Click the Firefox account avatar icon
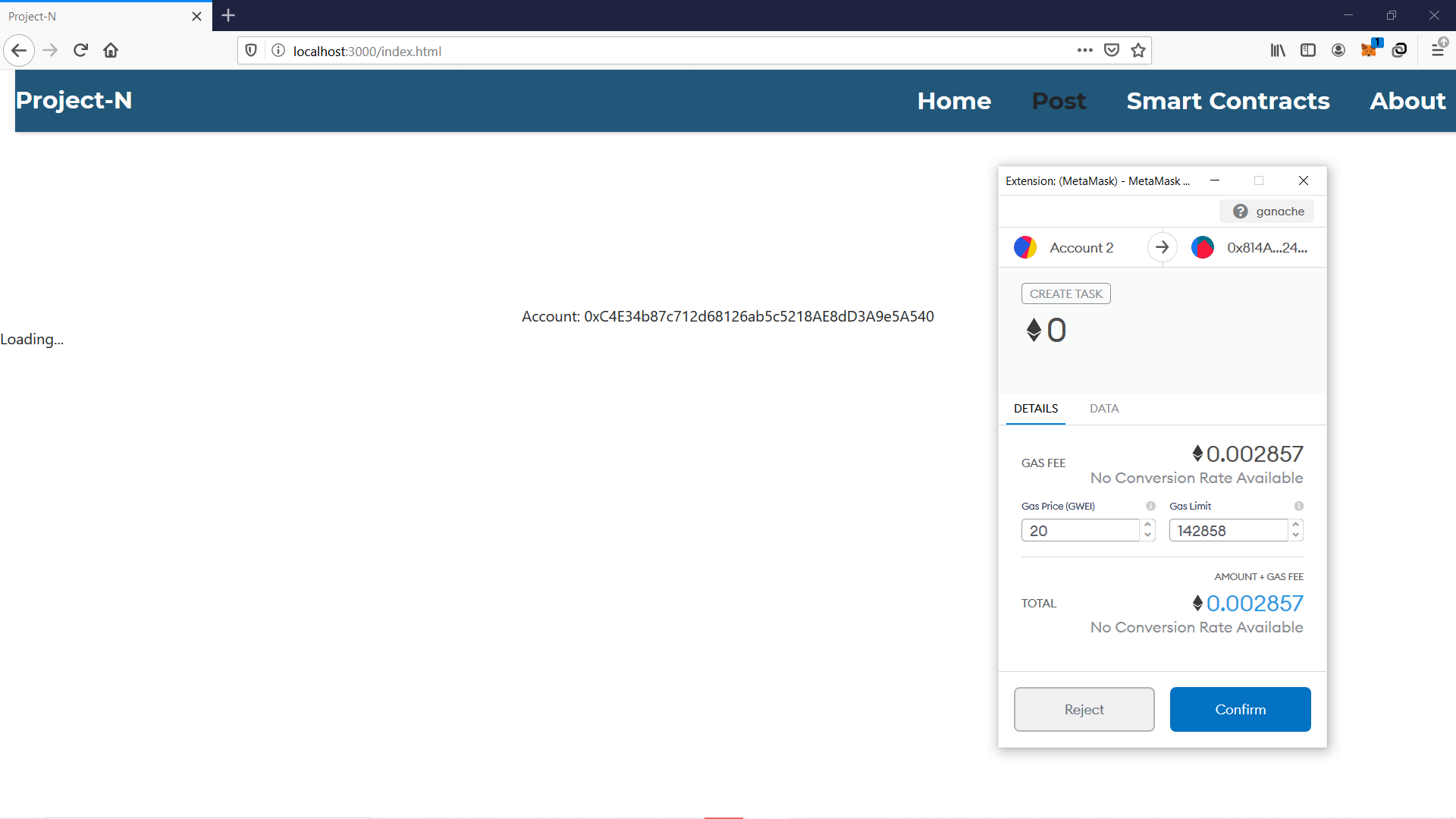This screenshot has width=1456, height=819. click(x=1338, y=50)
